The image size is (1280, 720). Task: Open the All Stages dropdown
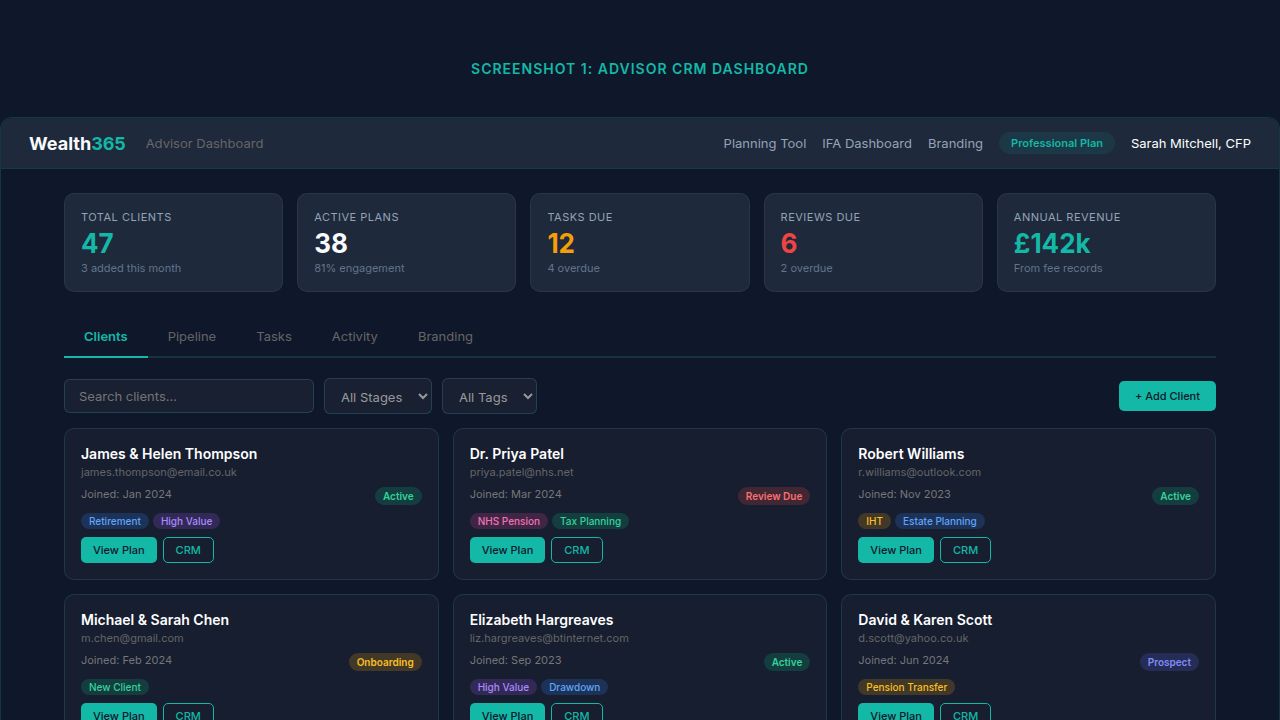pos(377,396)
